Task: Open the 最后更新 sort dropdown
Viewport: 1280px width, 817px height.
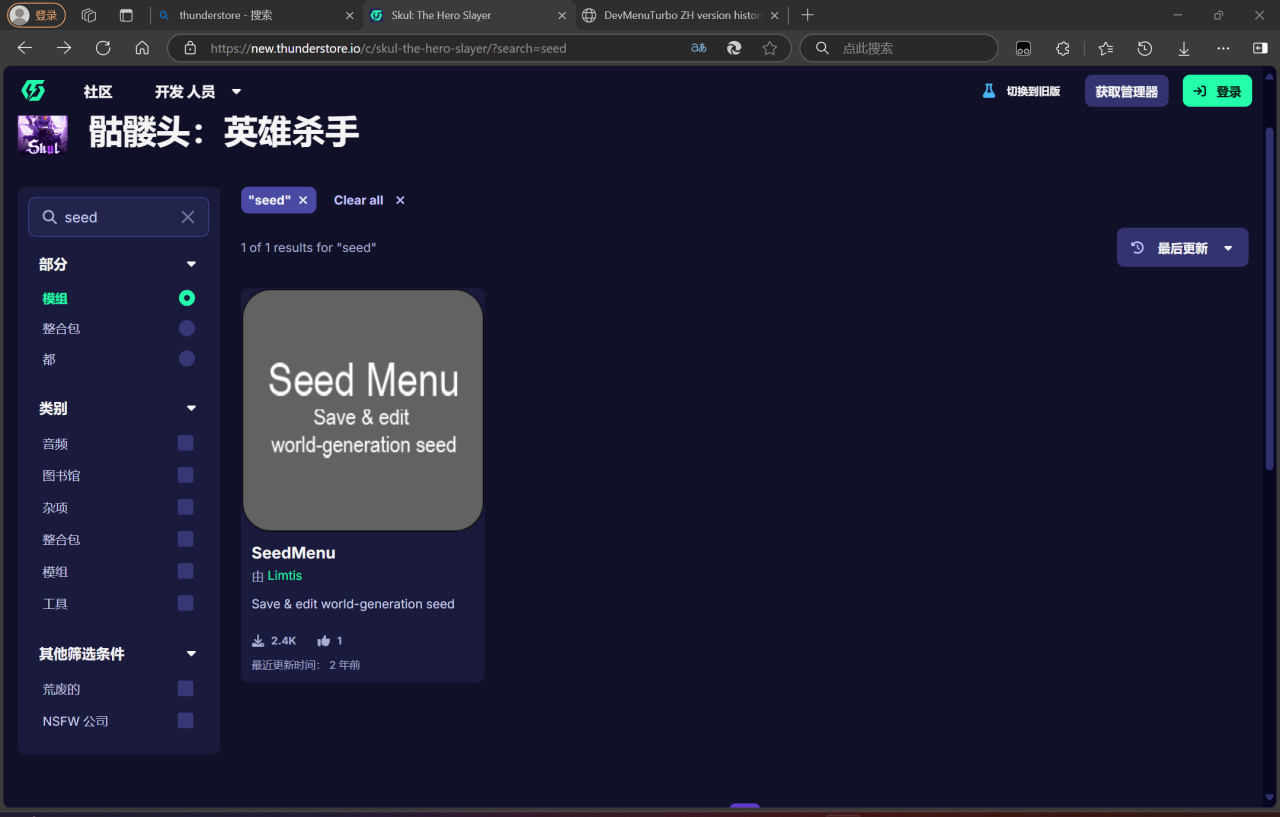Action: (1182, 248)
